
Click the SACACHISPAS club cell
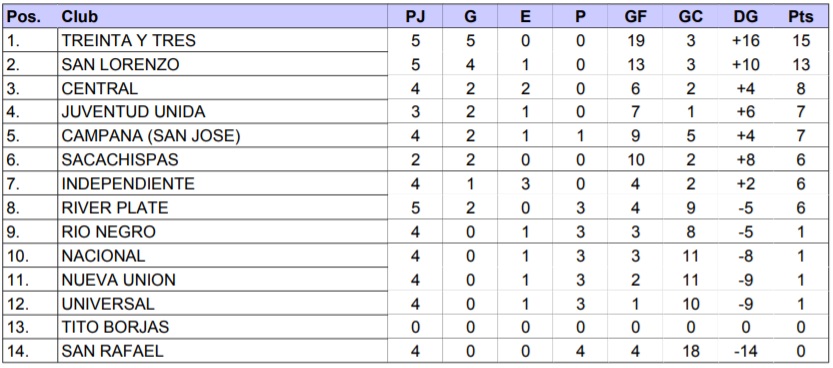[x=222, y=160]
